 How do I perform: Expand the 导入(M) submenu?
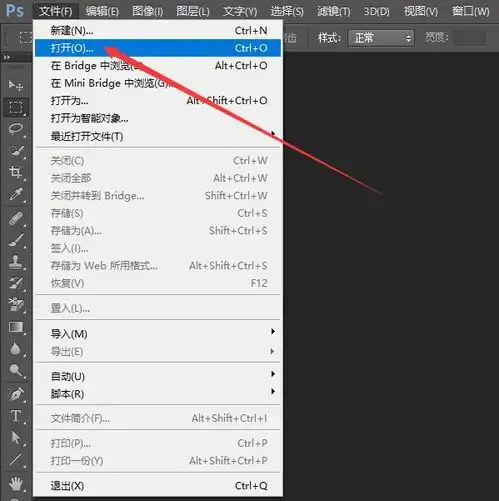(x=158, y=334)
